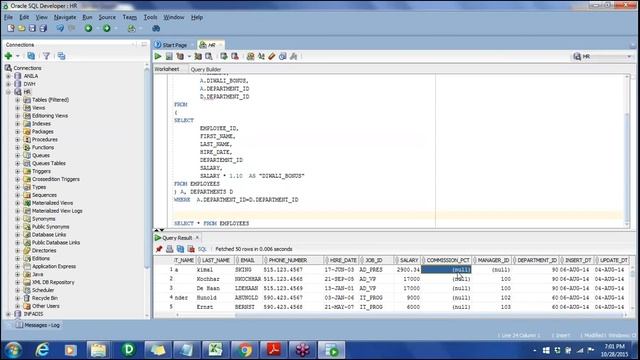Click the worksheet vertical scrollbar

[x=627, y=151]
